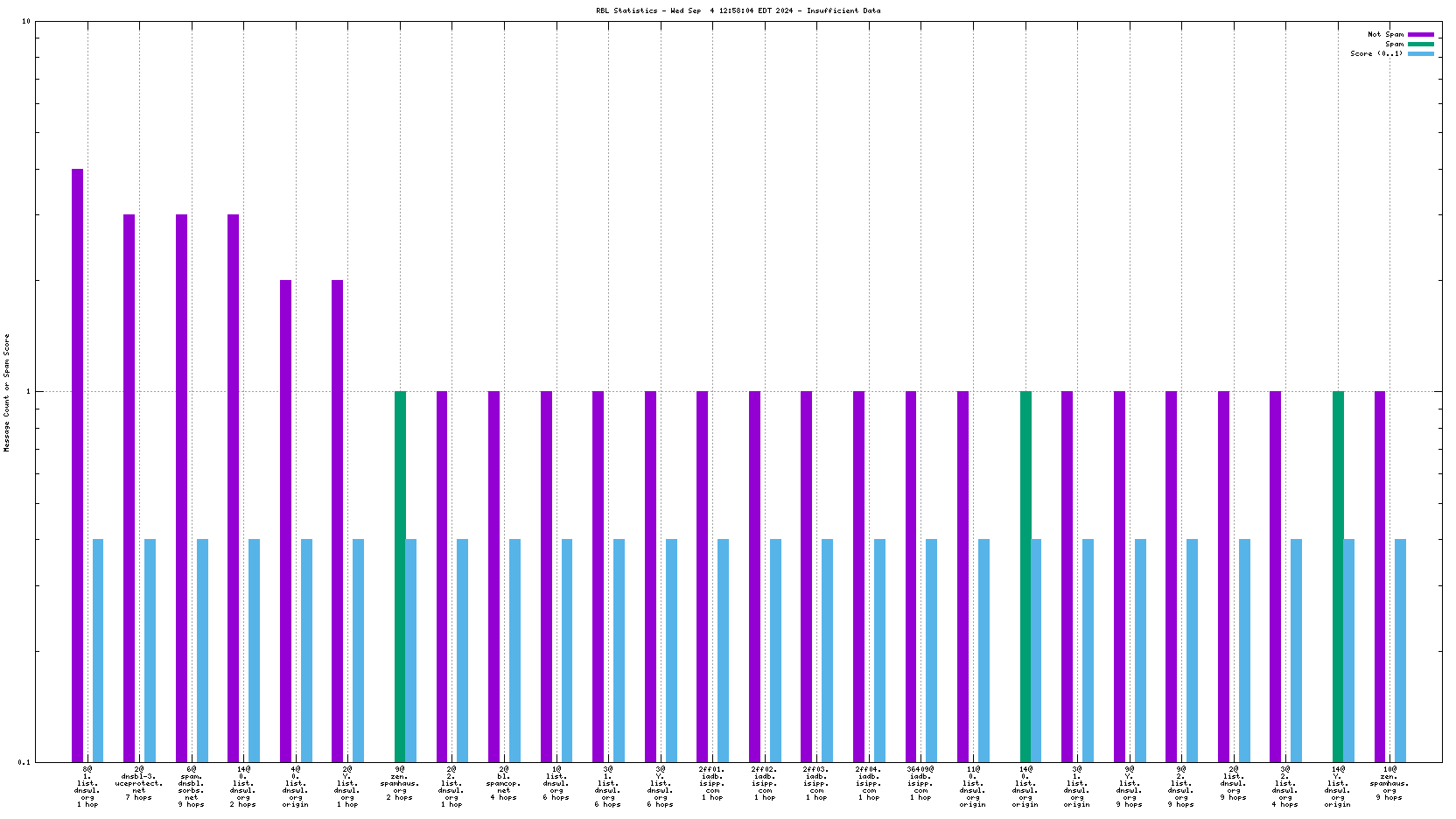Image resolution: width=1456 pixels, height=819 pixels.
Task: Click the "0.1" tick label on the y-axis
Action: 24,762
